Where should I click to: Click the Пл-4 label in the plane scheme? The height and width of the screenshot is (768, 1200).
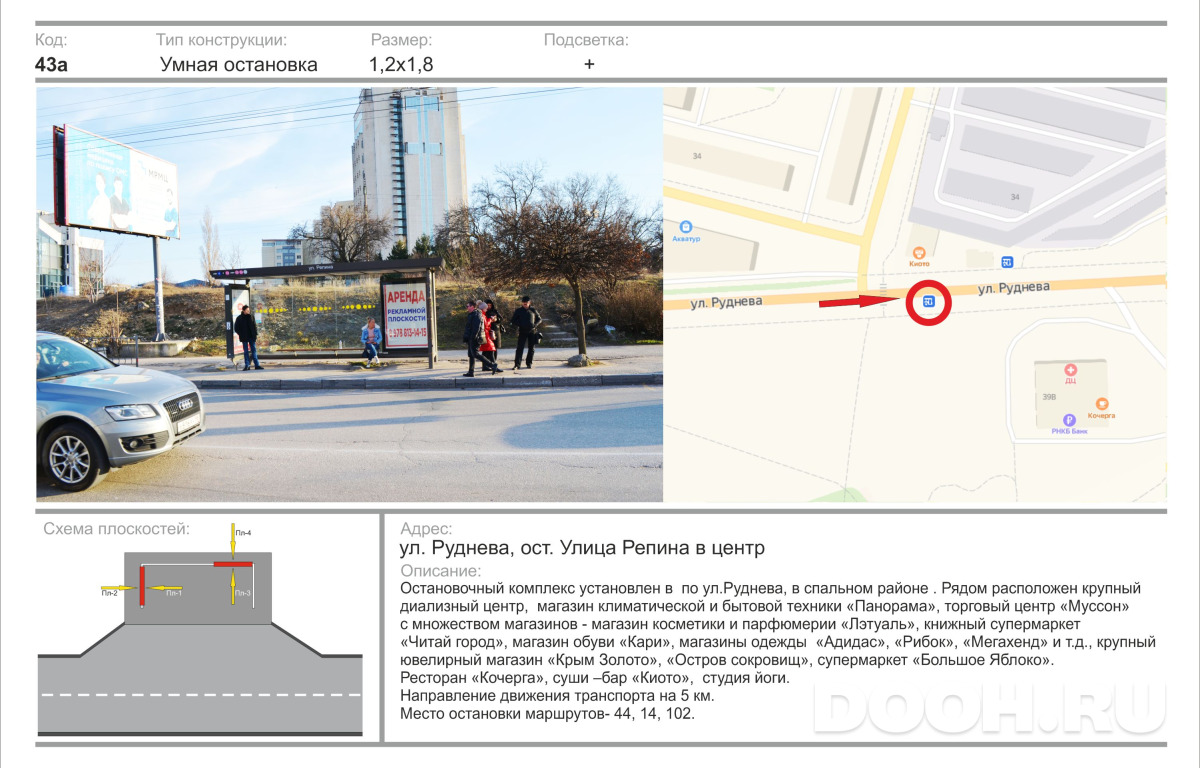[243, 533]
